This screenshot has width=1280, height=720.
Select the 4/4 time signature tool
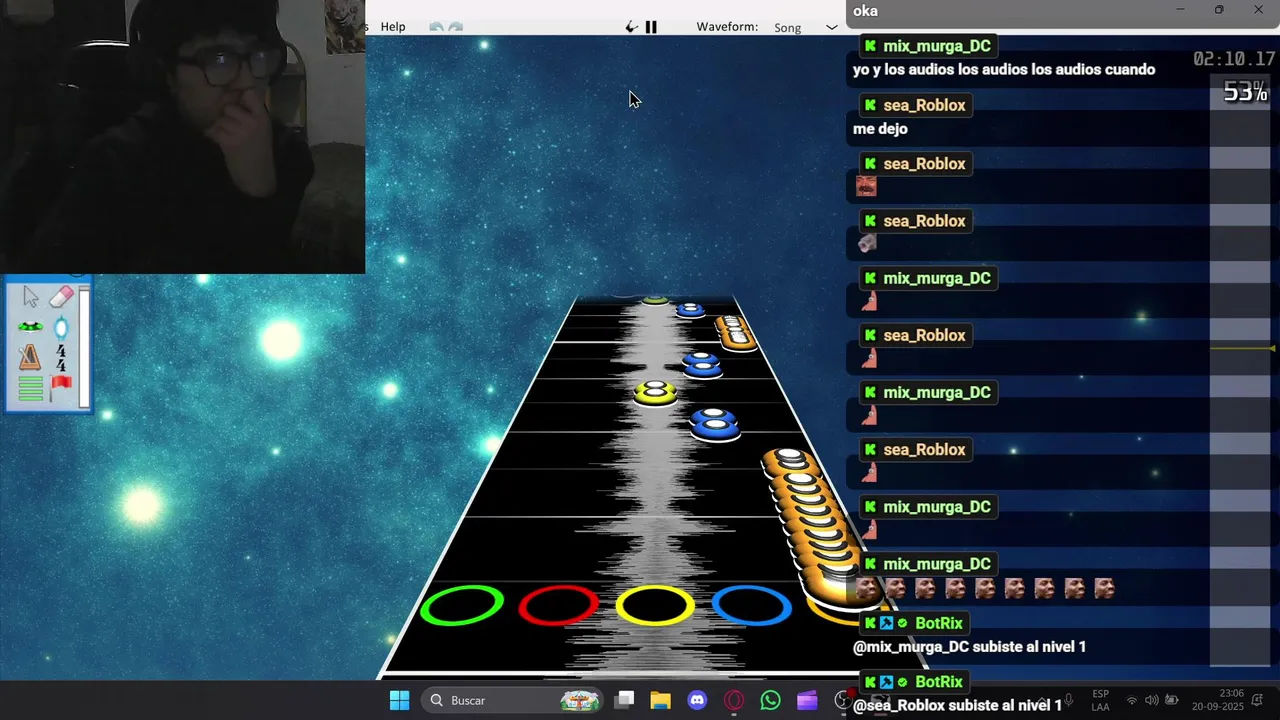[61, 358]
